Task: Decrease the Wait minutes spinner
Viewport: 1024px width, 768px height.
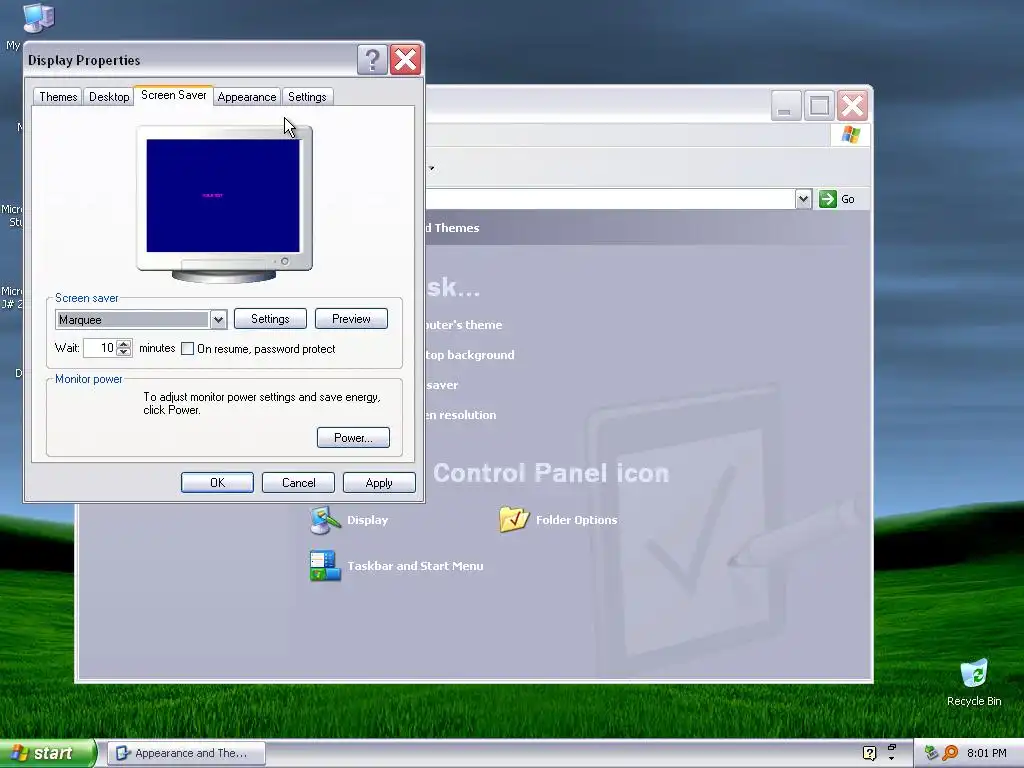Action: [x=123, y=353]
